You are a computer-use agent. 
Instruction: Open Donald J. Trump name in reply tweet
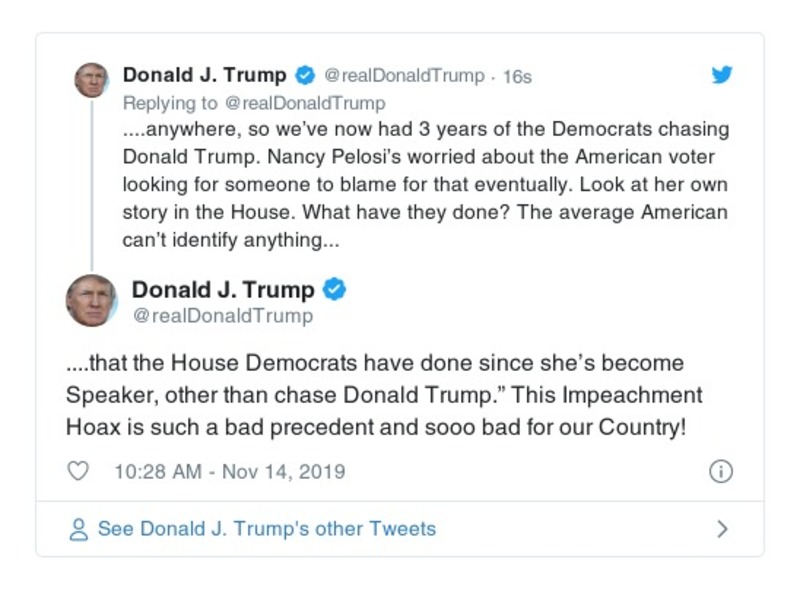[x=204, y=76]
